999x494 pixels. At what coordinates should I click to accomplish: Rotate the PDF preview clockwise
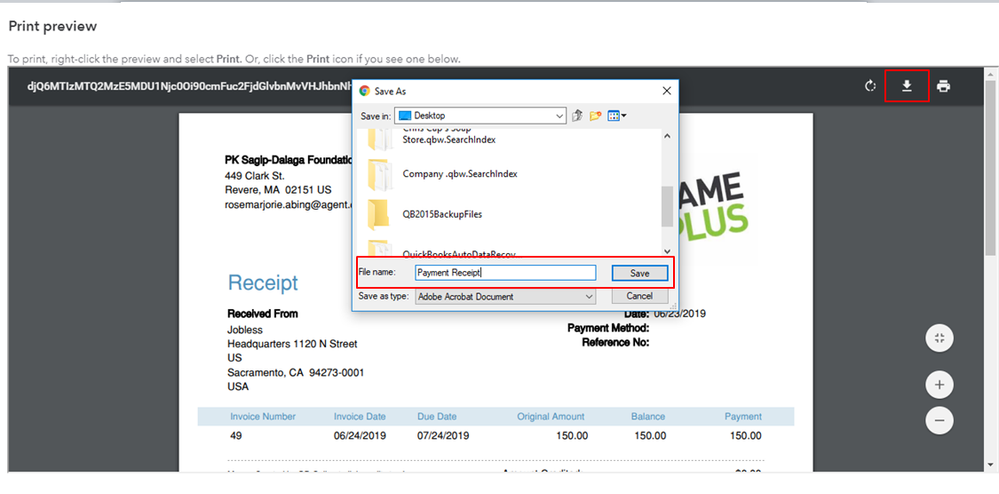click(870, 86)
